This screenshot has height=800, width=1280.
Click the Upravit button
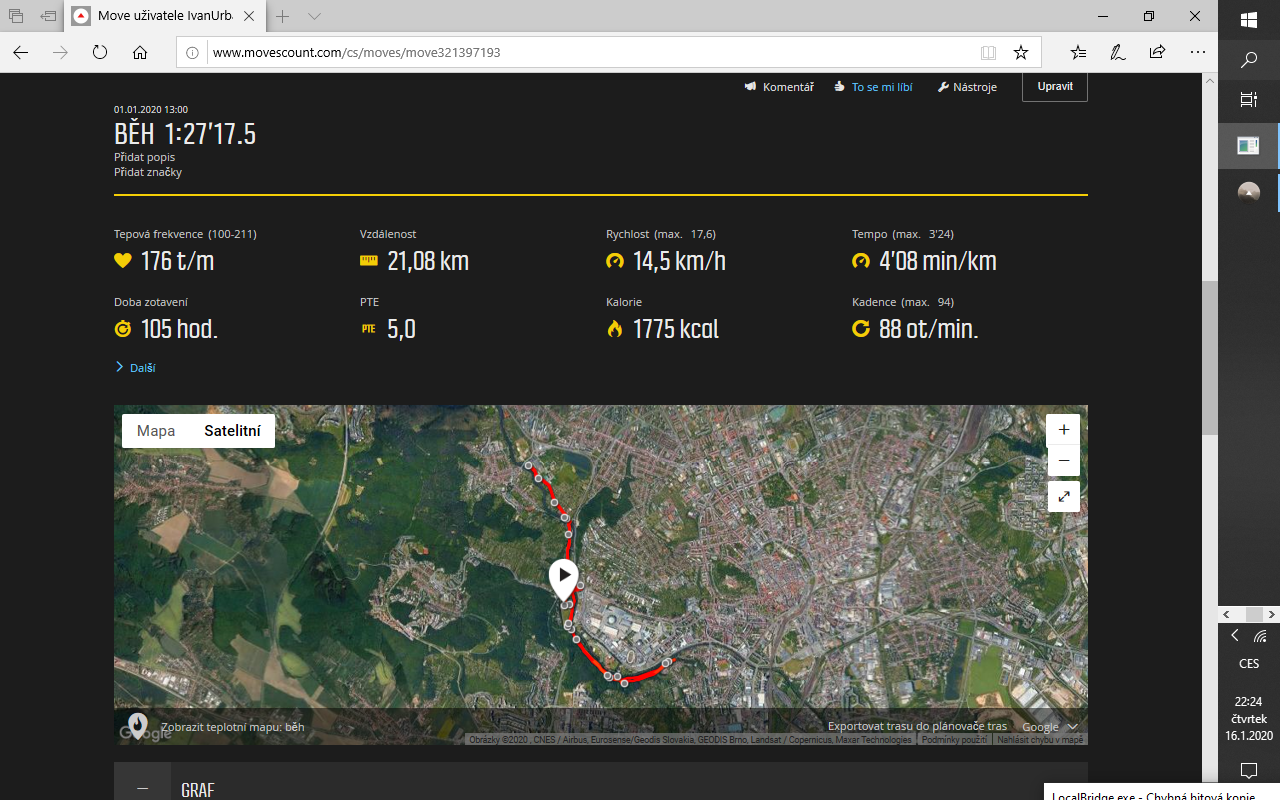pyautogui.click(x=1054, y=87)
